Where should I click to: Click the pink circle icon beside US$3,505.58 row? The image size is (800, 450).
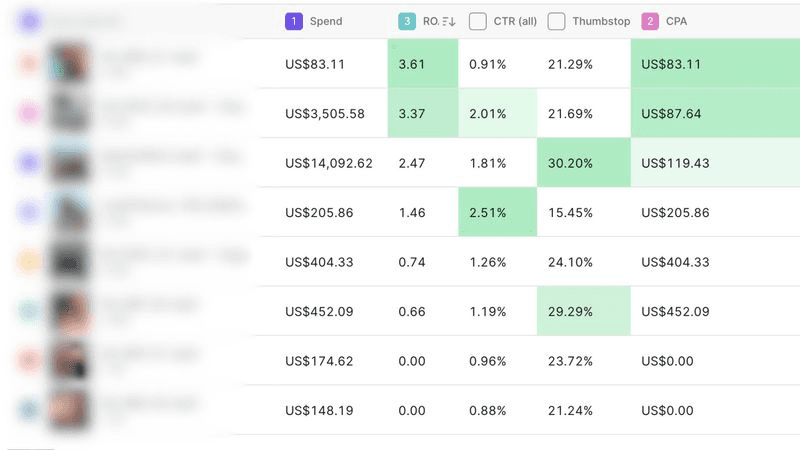pos(29,113)
